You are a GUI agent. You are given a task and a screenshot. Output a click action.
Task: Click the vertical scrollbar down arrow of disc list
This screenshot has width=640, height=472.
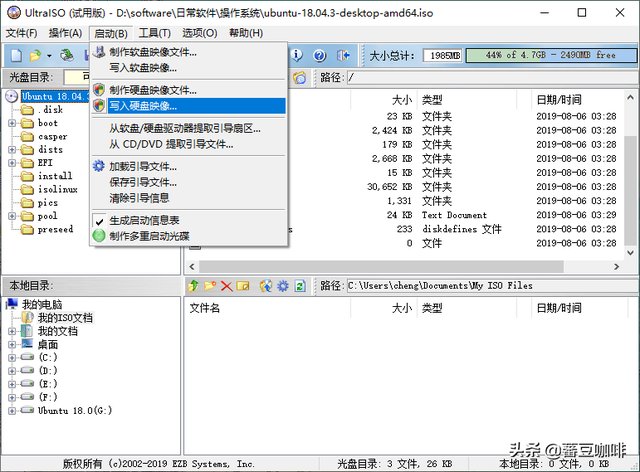630,253
